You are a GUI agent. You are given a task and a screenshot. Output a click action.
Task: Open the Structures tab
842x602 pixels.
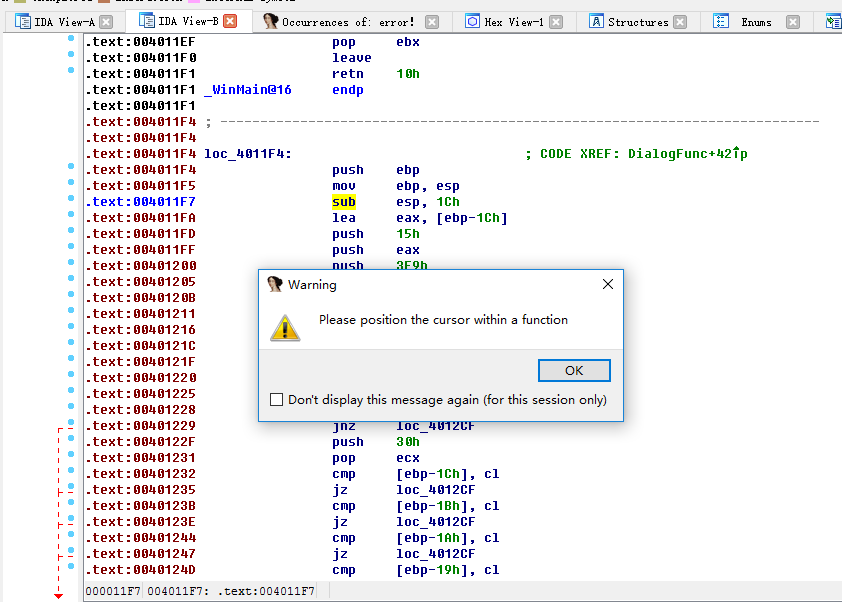click(638, 22)
